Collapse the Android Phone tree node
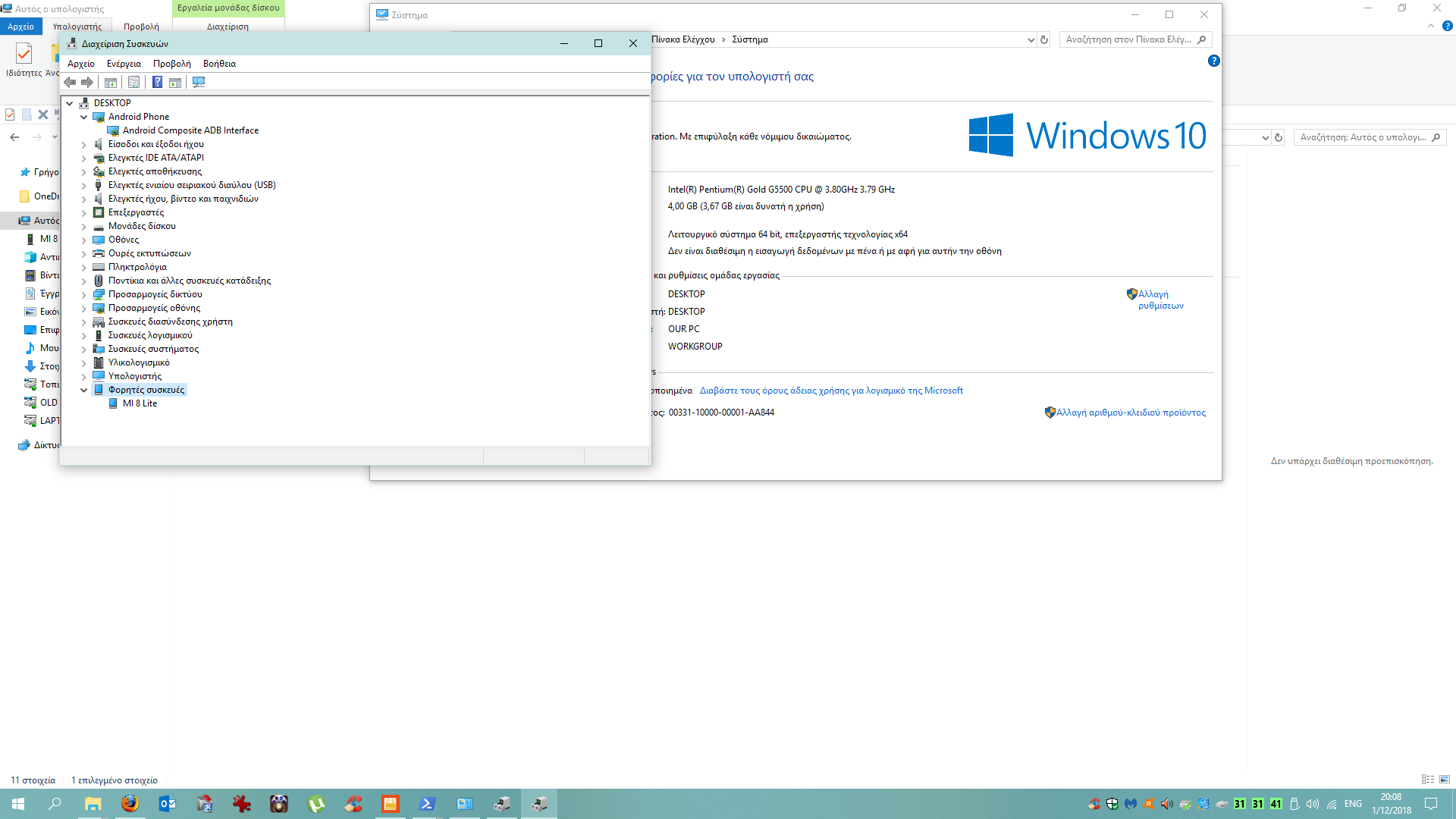The height and width of the screenshot is (819, 1456). [x=84, y=117]
